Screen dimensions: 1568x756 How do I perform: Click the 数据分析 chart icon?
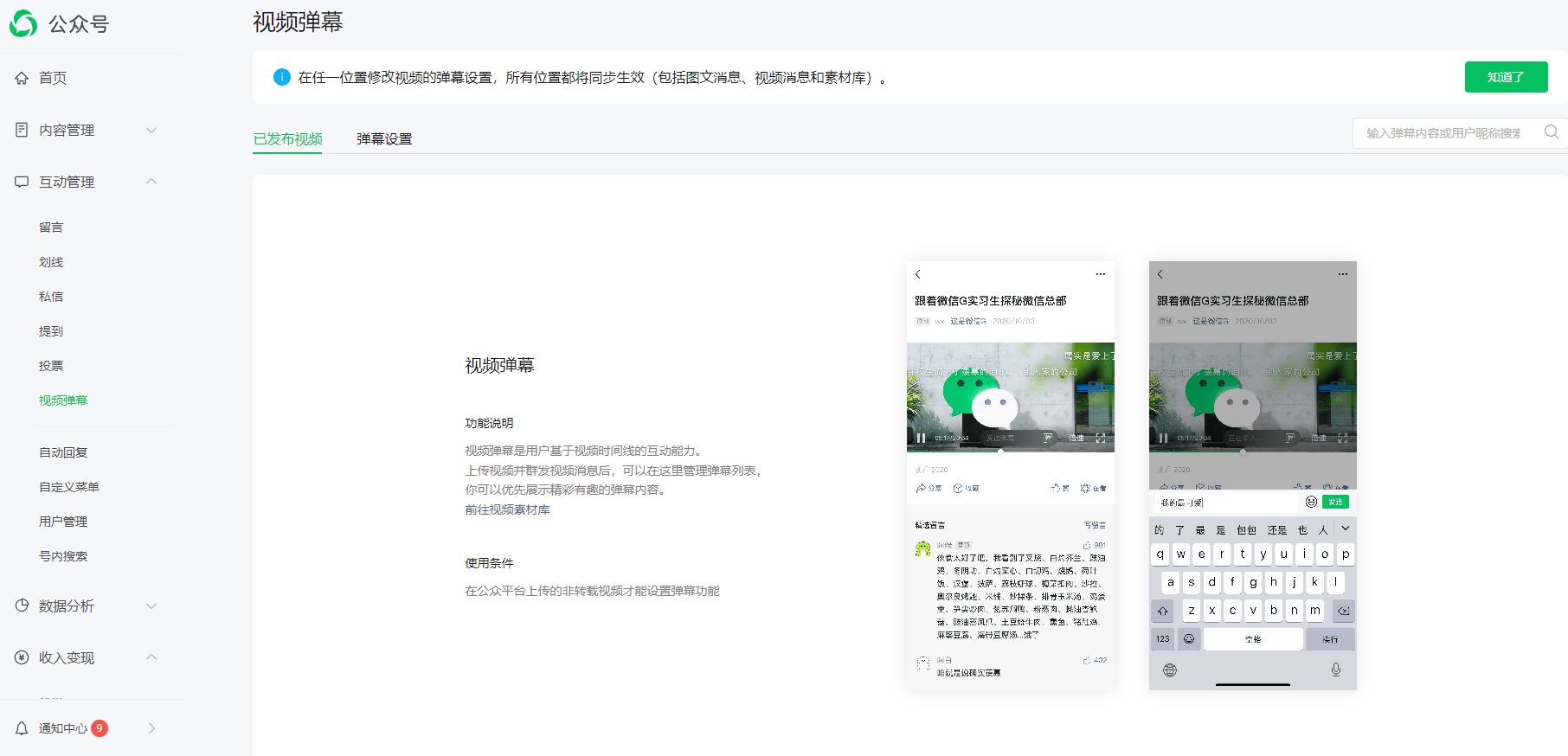(x=22, y=605)
